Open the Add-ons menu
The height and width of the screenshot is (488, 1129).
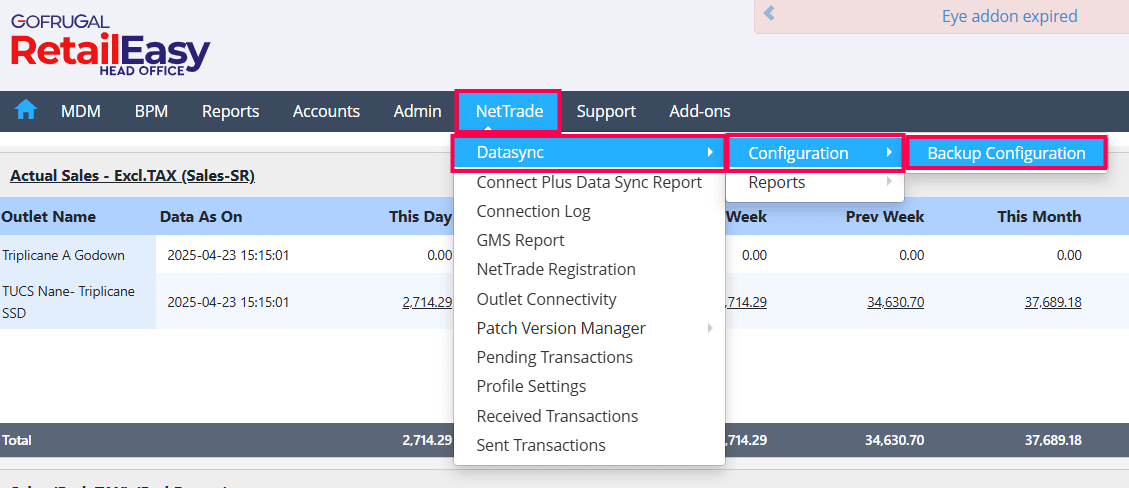click(x=699, y=111)
